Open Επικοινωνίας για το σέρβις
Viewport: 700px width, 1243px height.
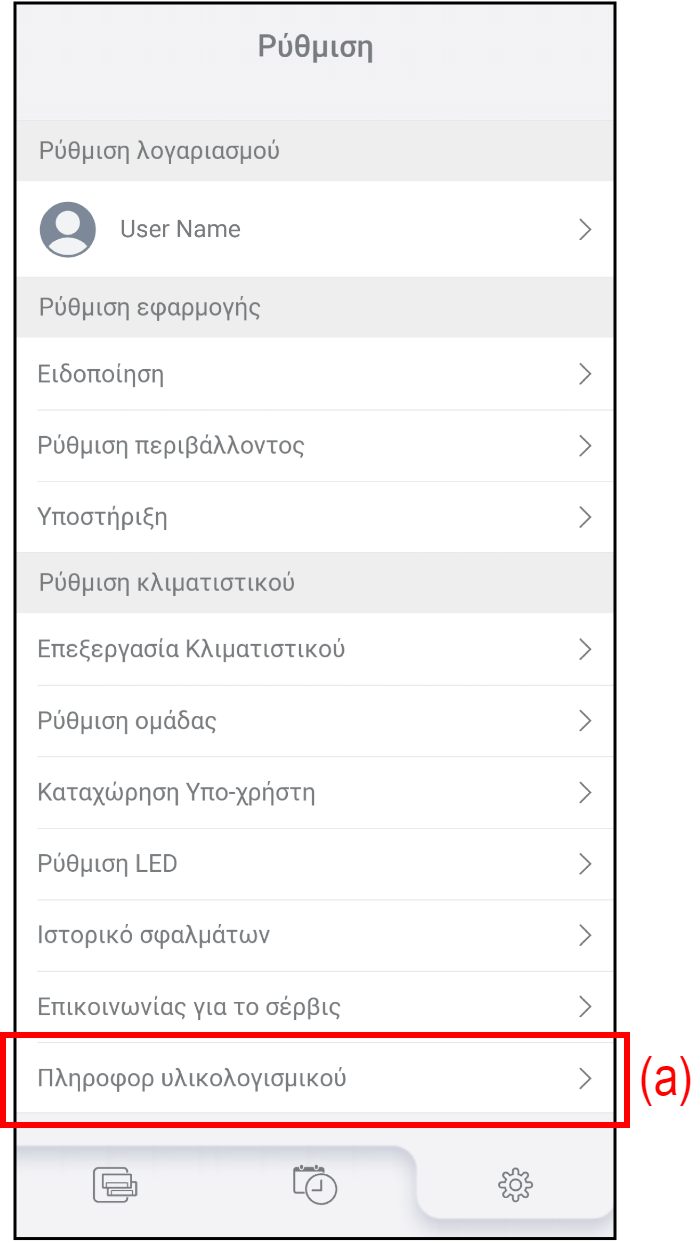pyautogui.click(x=189, y=1006)
